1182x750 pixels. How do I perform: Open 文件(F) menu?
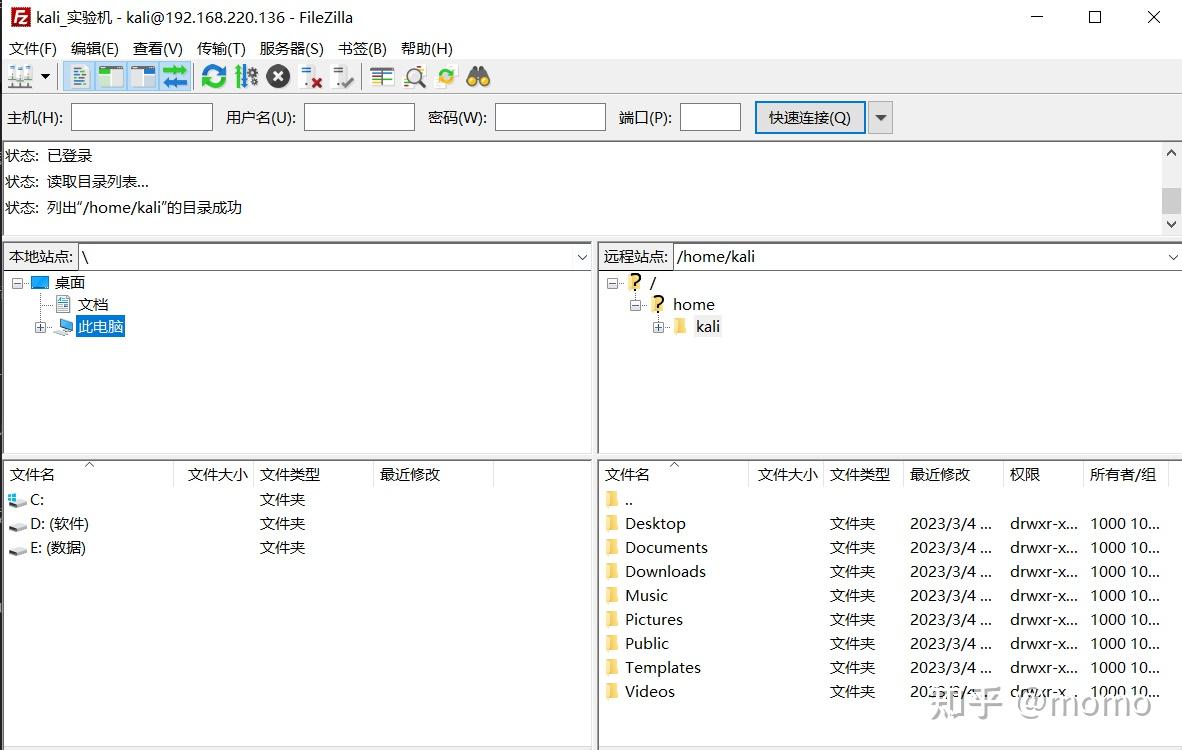pos(33,48)
